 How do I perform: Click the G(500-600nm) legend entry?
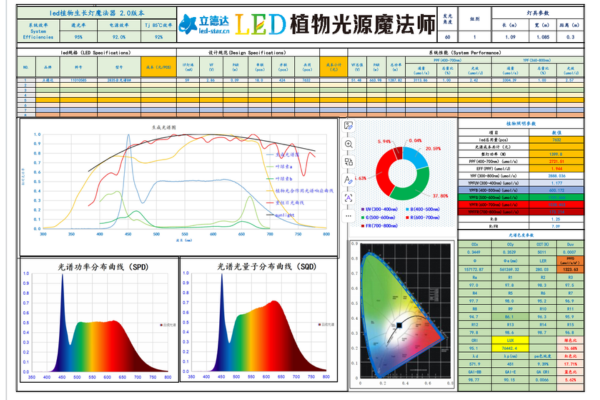[x=379, y=217]
